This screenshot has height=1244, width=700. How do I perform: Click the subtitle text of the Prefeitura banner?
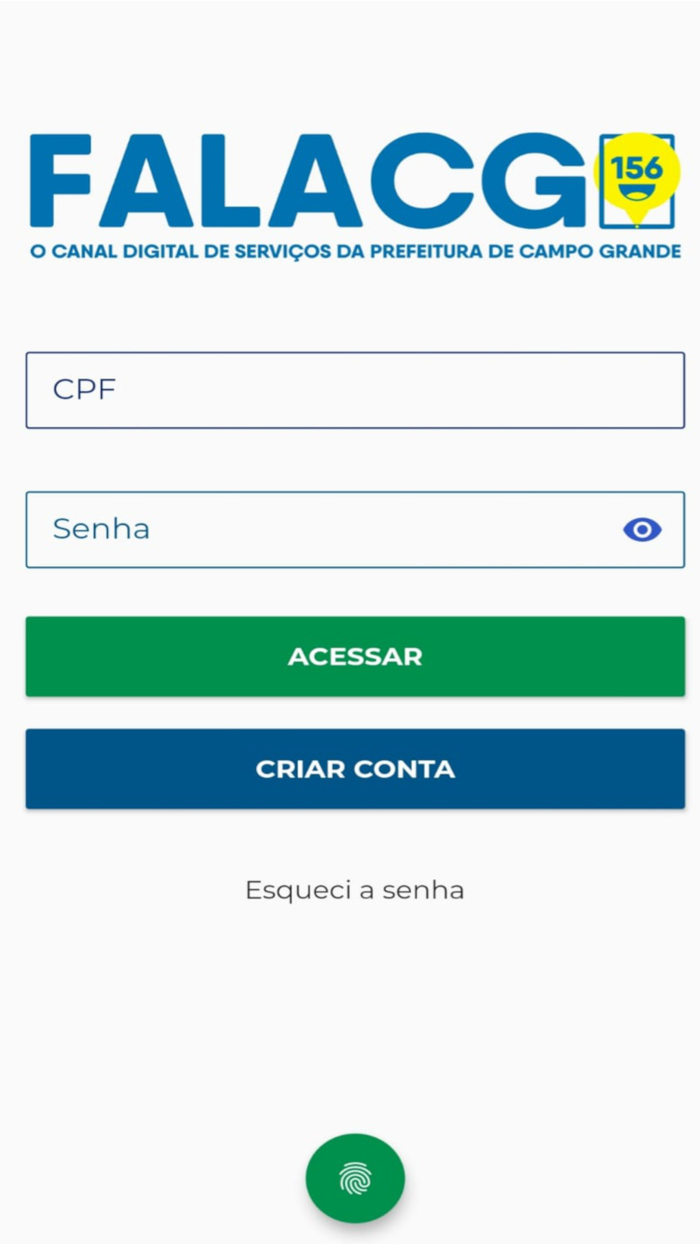click(354, 252)
